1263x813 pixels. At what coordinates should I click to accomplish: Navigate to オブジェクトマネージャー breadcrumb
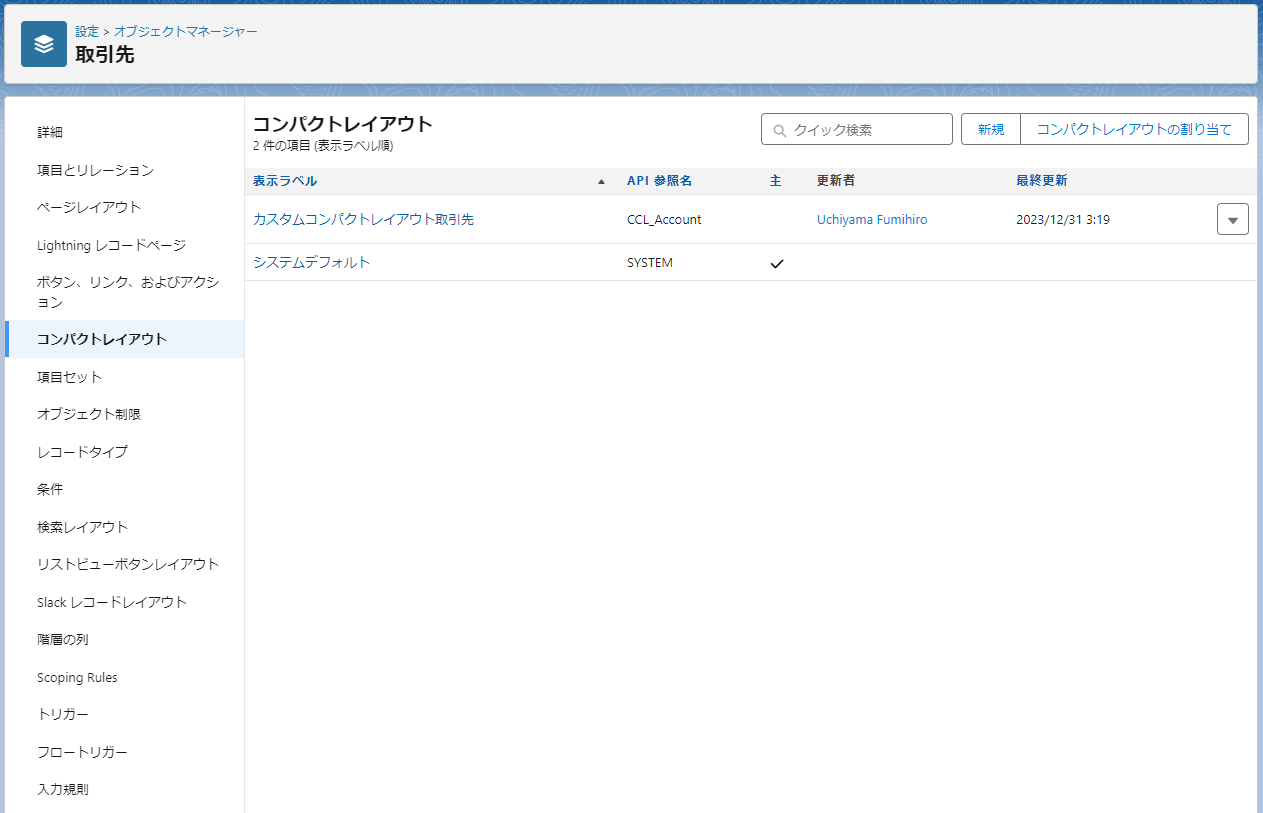185,32
